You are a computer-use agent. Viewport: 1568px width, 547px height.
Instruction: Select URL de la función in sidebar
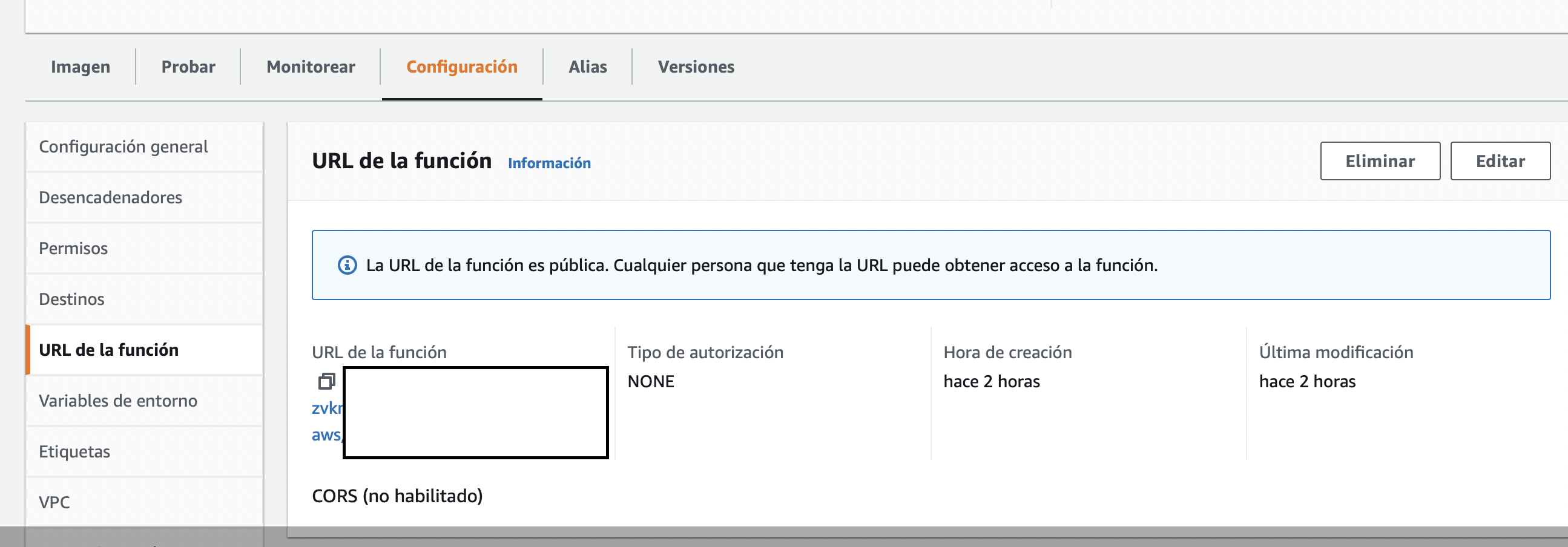tap(108, 350)
